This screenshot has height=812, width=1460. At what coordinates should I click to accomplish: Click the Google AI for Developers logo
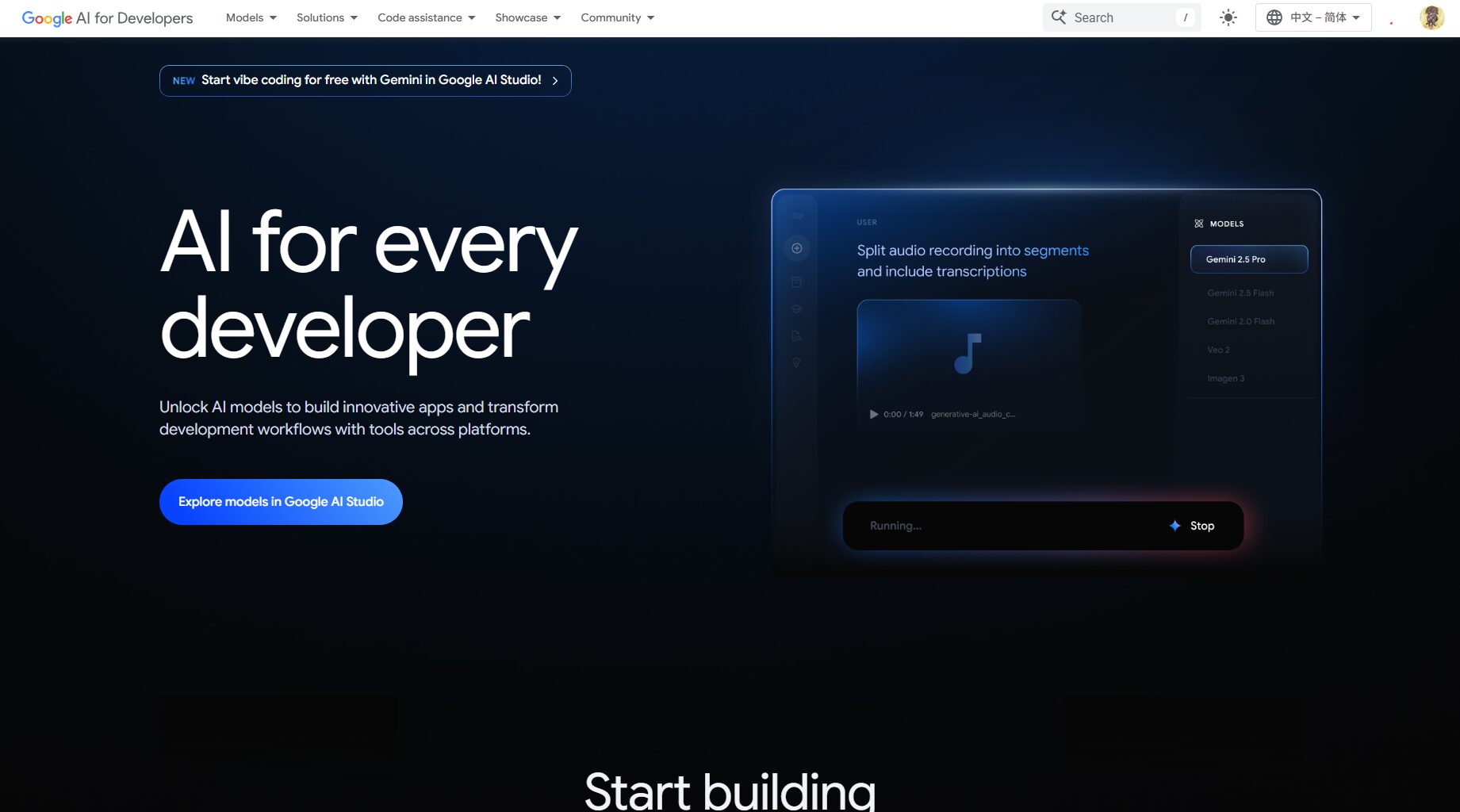pos(107,17)
